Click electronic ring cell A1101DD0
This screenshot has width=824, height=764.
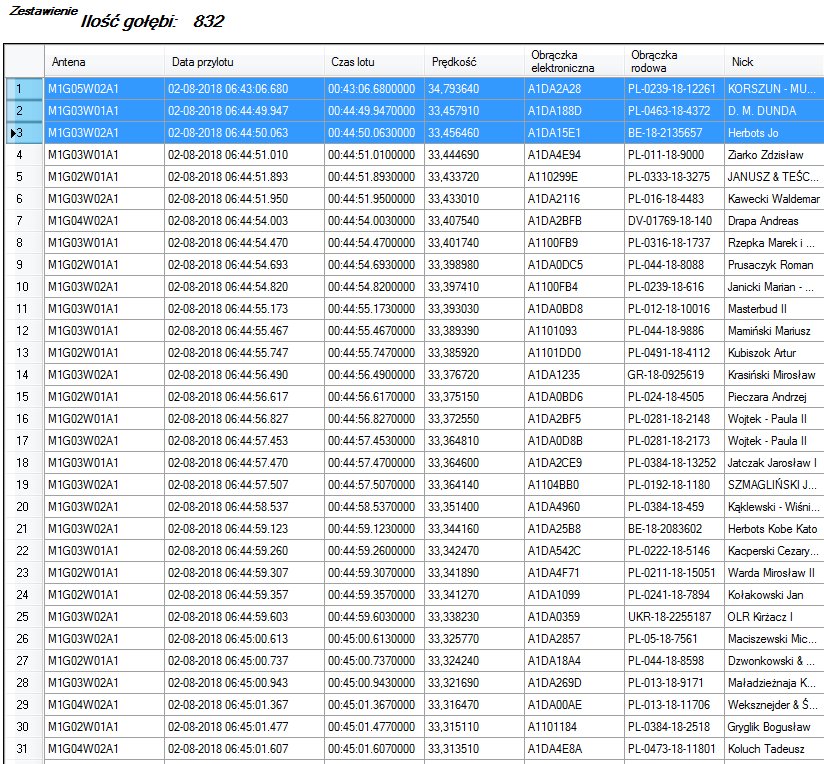(x=574, y=353)
